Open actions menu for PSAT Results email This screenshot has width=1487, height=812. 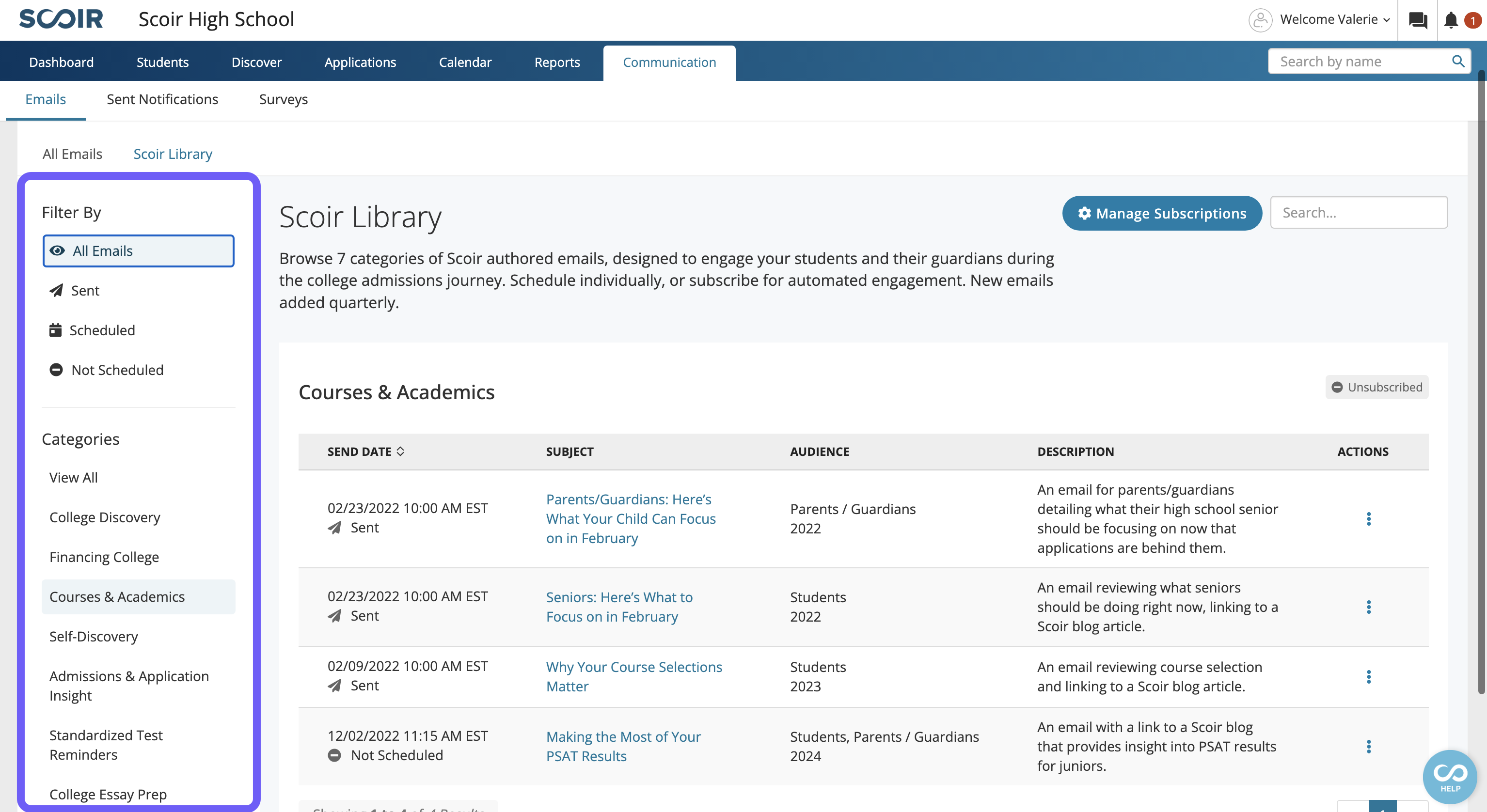pos(1368,746)
